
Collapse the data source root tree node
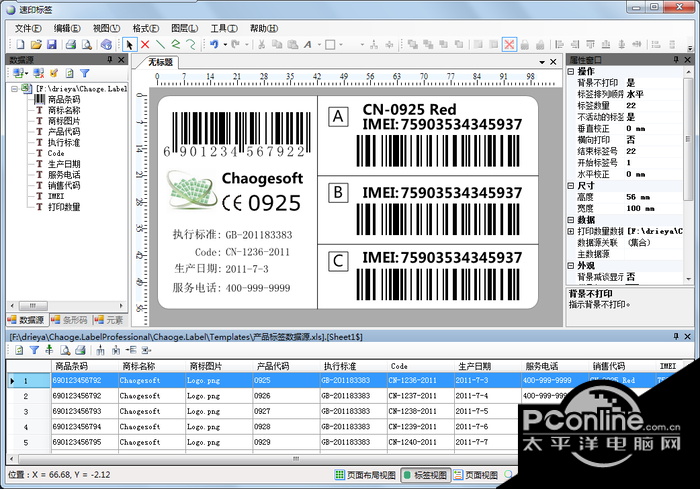tap(14, 88)
